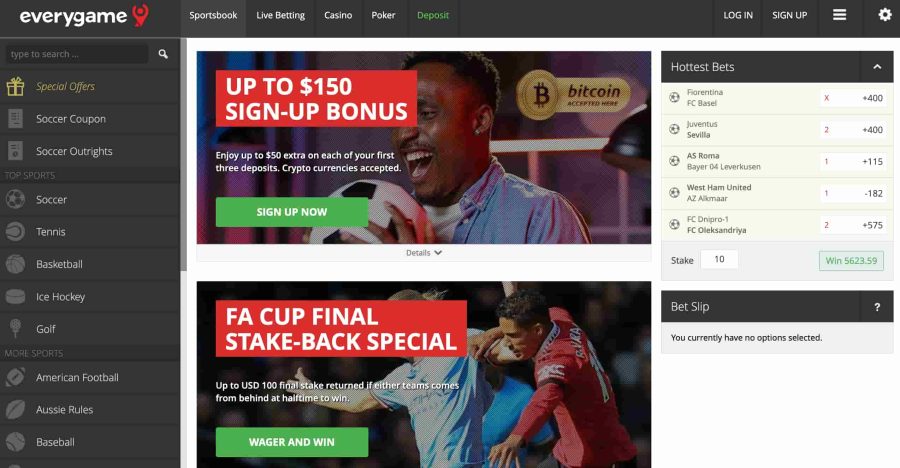Collapse the Hottest Bets panel

click(x=876, y=67)
